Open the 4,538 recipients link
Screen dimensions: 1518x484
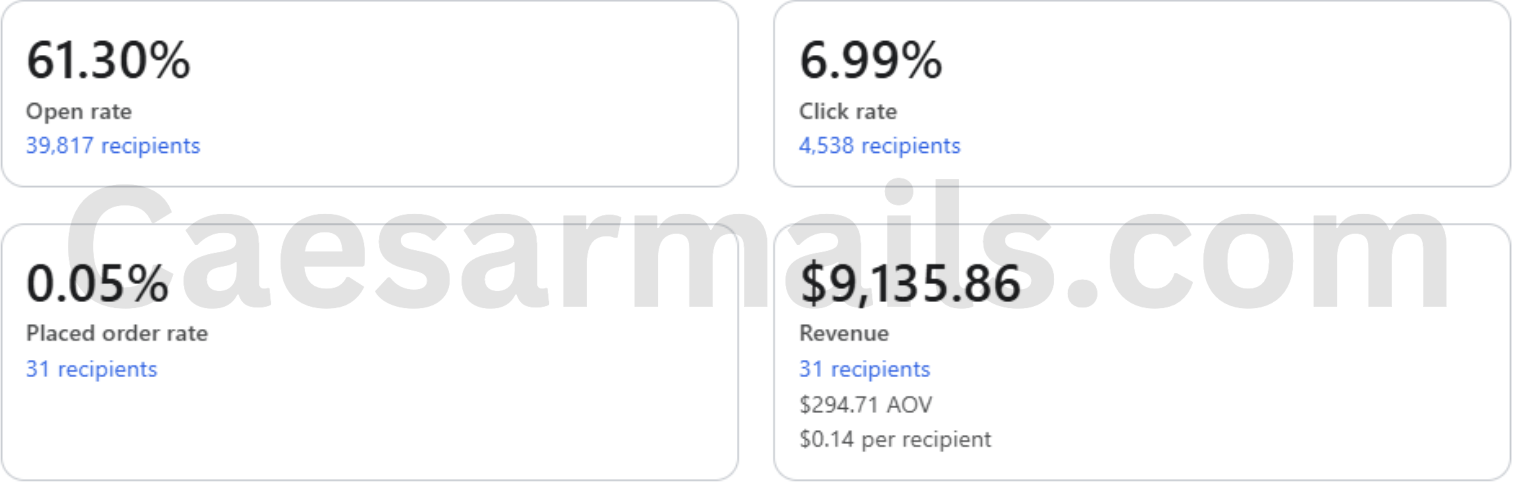click(879, 146)
